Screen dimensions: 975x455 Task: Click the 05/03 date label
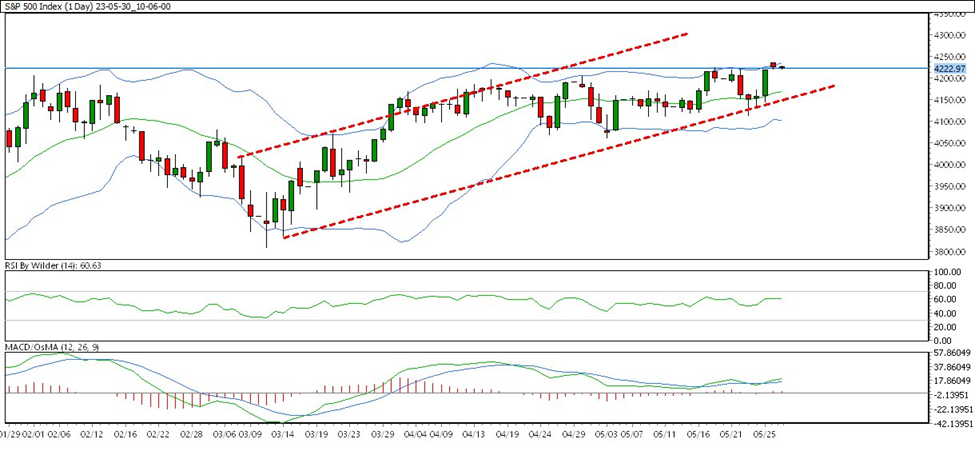coord(608,435)
